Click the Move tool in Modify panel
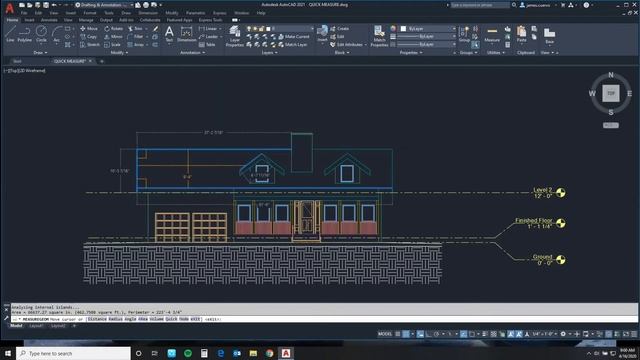 [x=89, y=29]
